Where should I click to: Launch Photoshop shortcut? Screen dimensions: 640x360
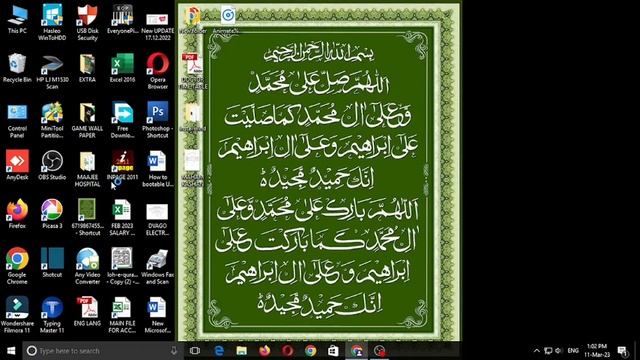(x=158, y=120)
